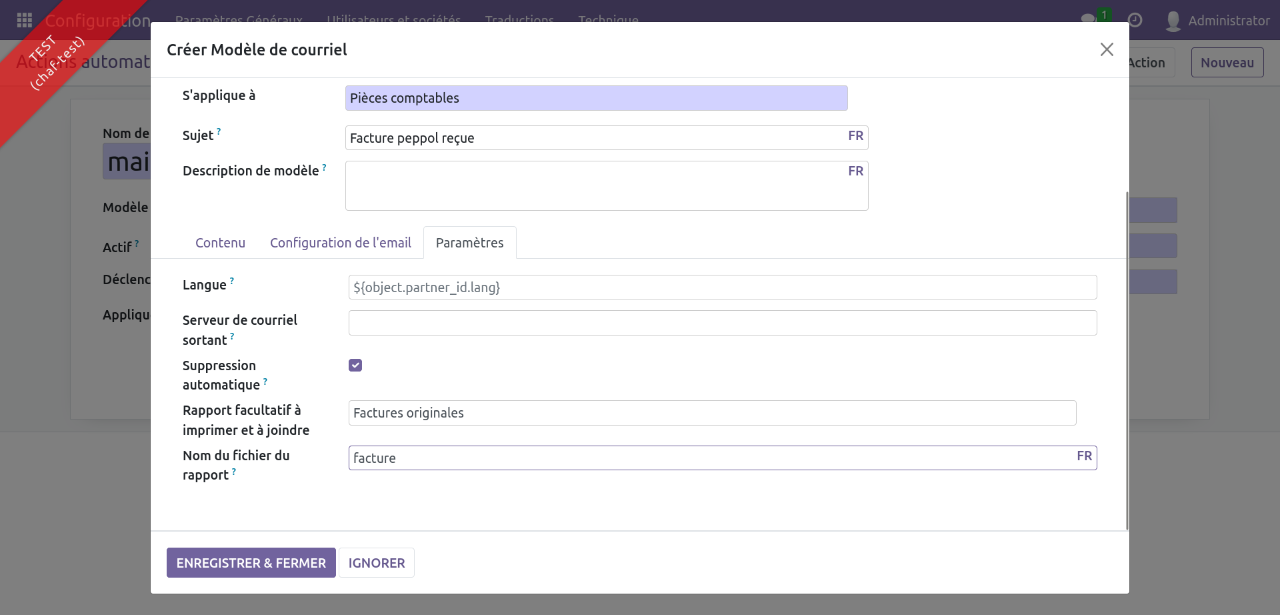
Task: Click the Ignorer button
Action: pyautogui.click(x=376, y=563)
